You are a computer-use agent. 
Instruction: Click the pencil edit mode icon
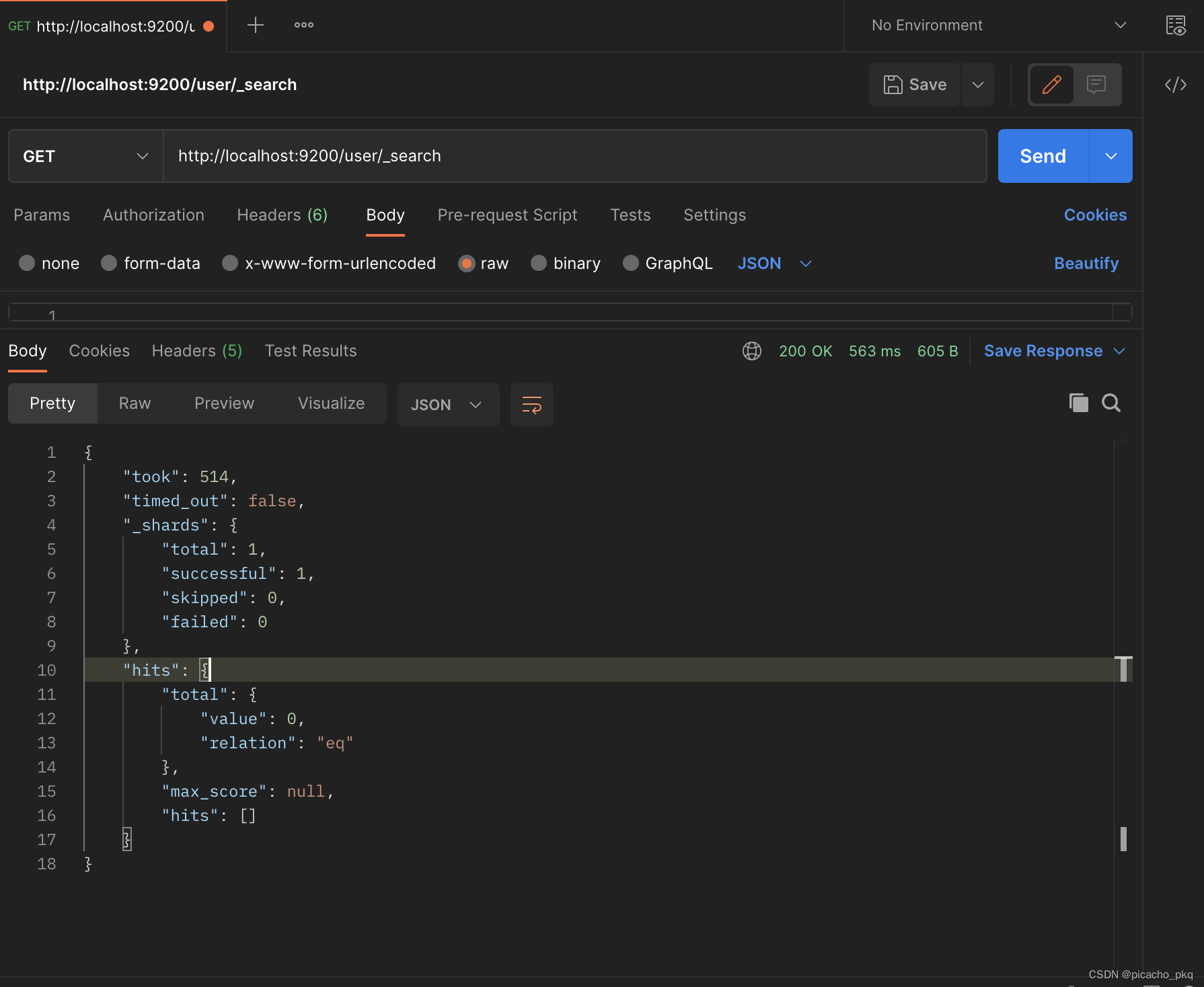(1051, 85)
